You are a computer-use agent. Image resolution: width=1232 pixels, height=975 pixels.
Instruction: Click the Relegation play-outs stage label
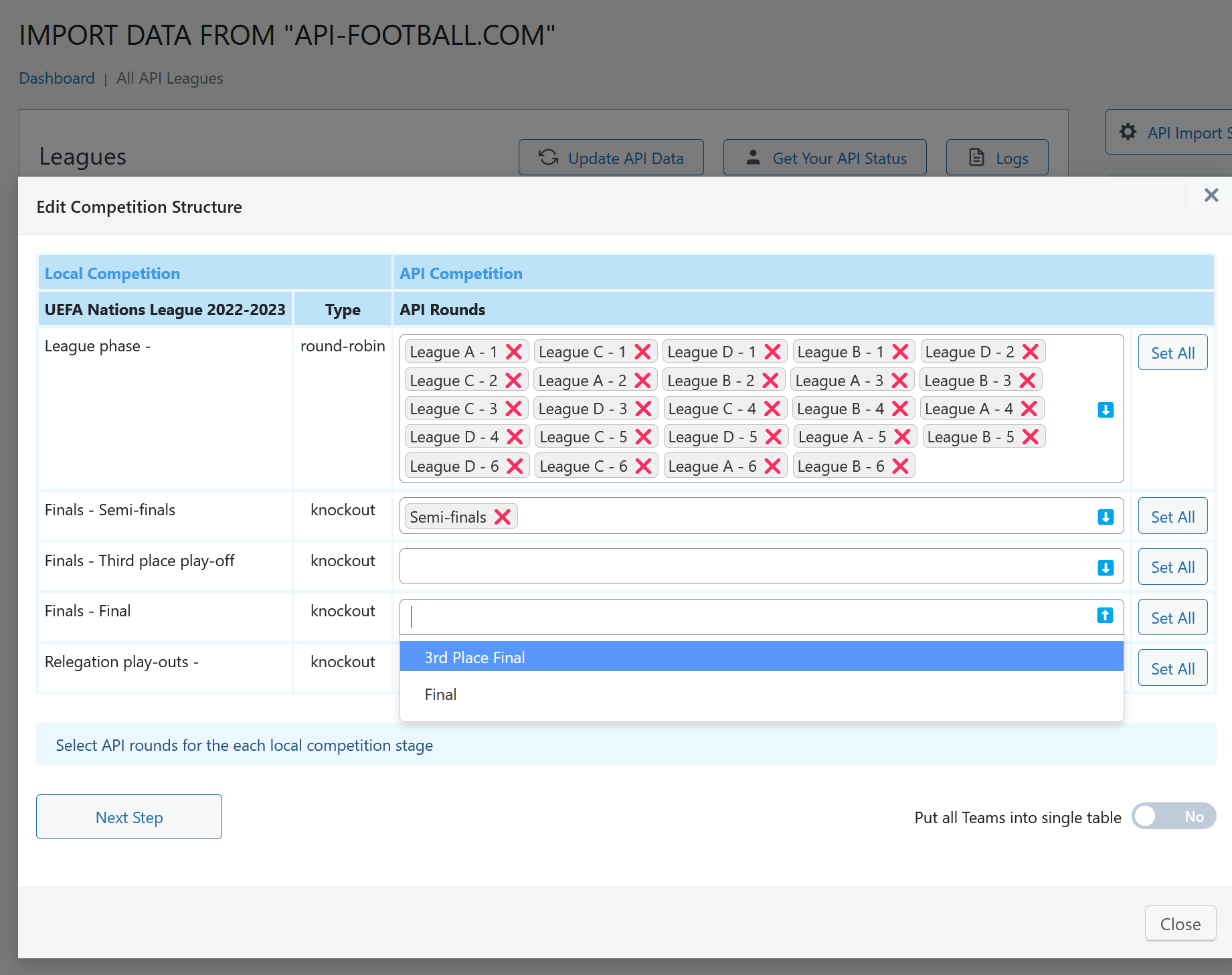[x=121, y=662]
